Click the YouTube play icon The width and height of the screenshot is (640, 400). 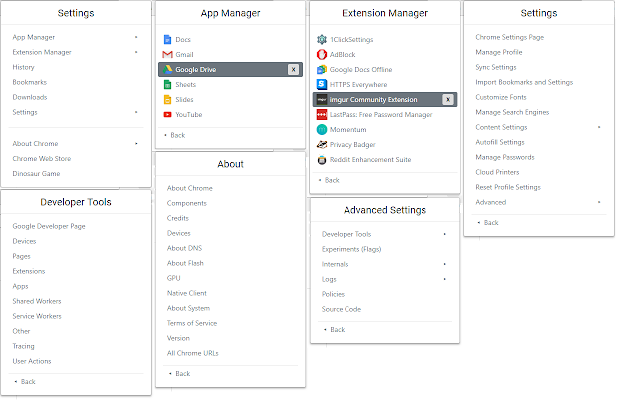167,115
